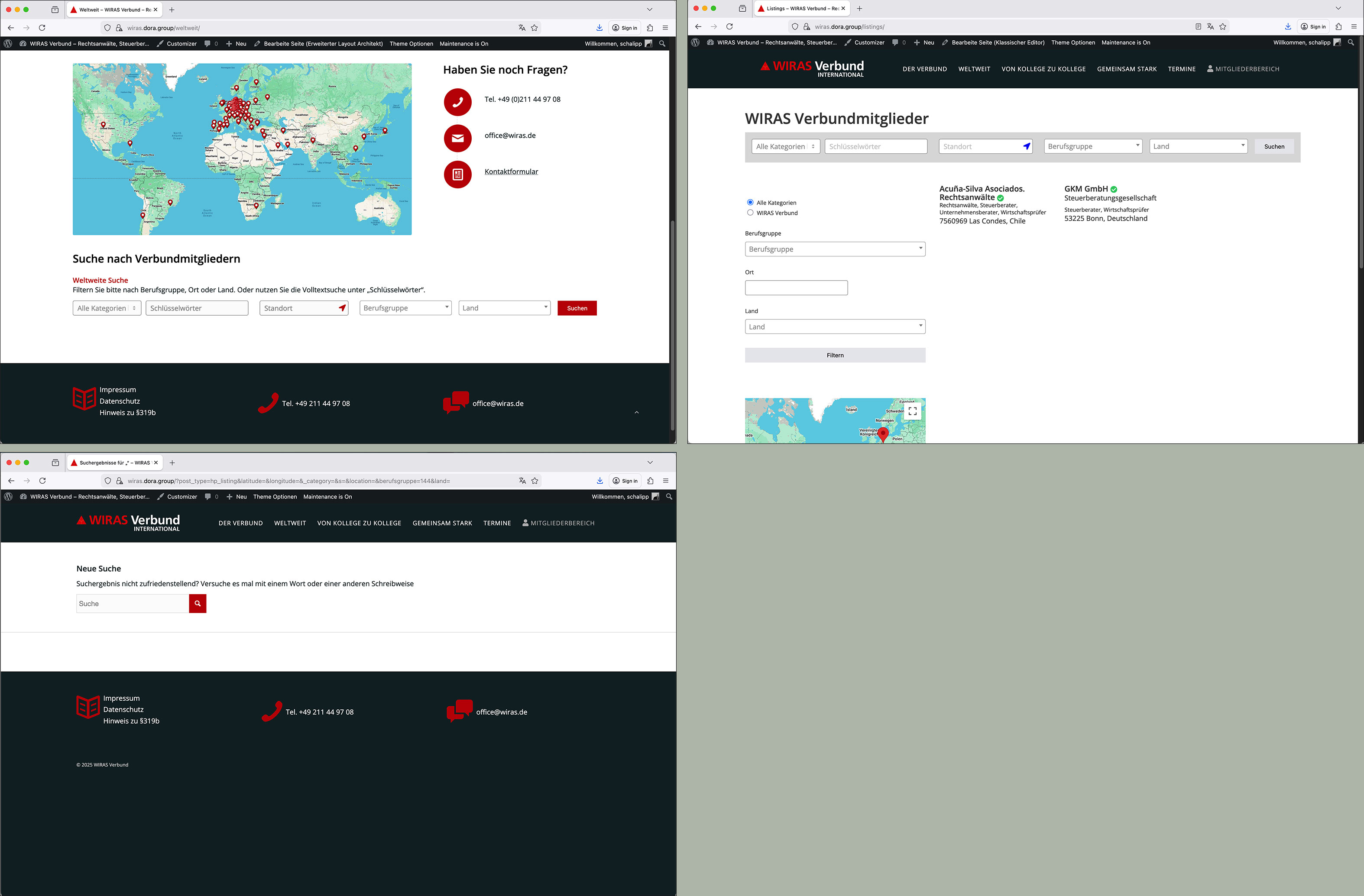Open the Berufsgruppe dropdown in the Listings sidebar
The width and height of the screenshot is (1364, 896).
click(x=834, y=249)
